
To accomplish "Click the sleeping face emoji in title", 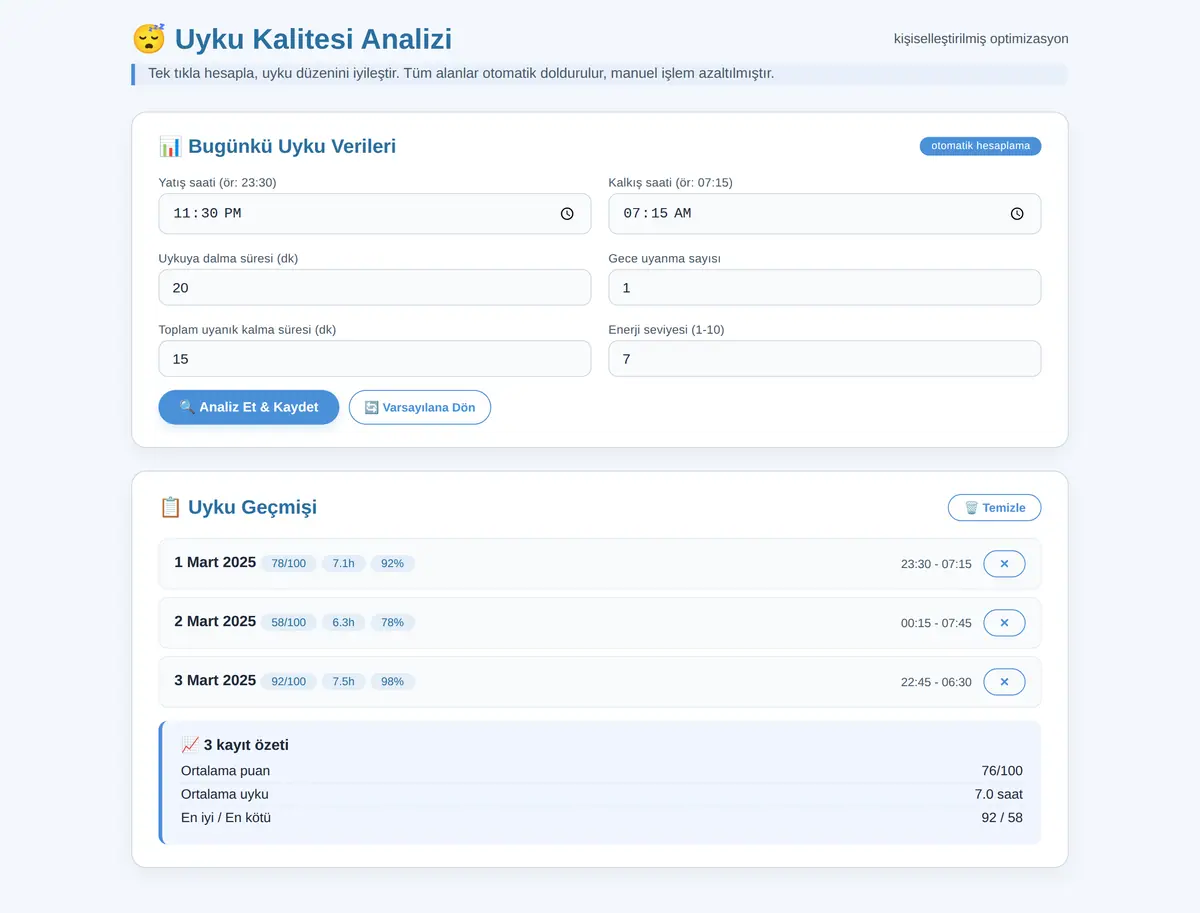I will (149, 39).
